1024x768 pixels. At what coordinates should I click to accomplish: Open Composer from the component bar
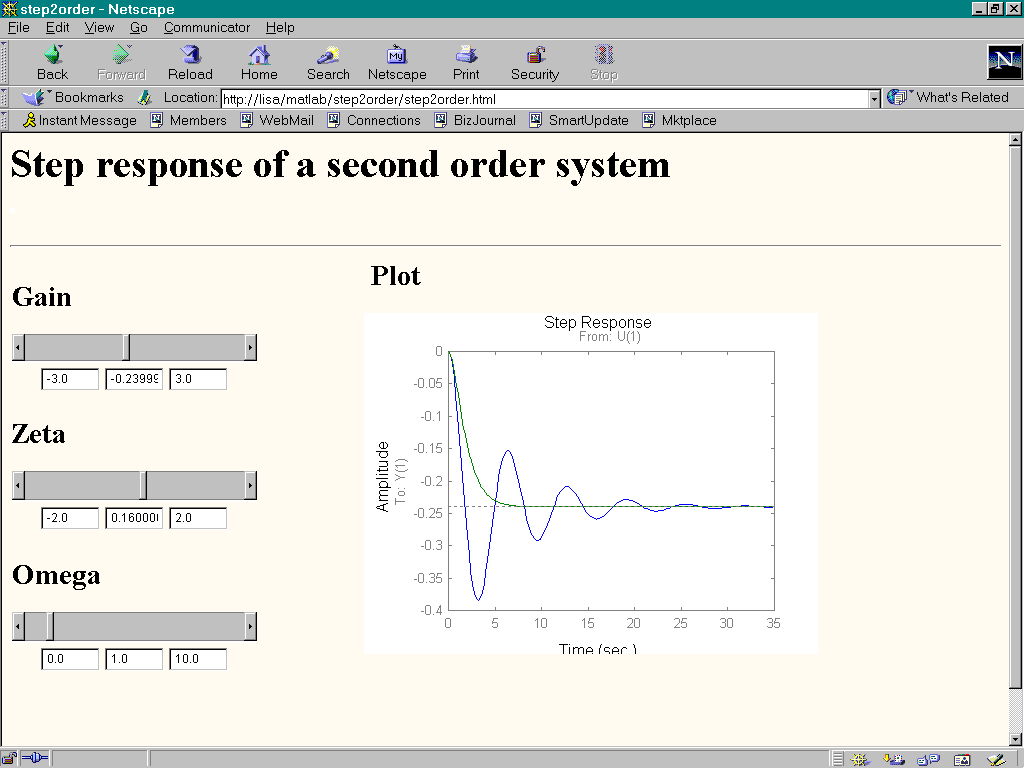[997, 760]
